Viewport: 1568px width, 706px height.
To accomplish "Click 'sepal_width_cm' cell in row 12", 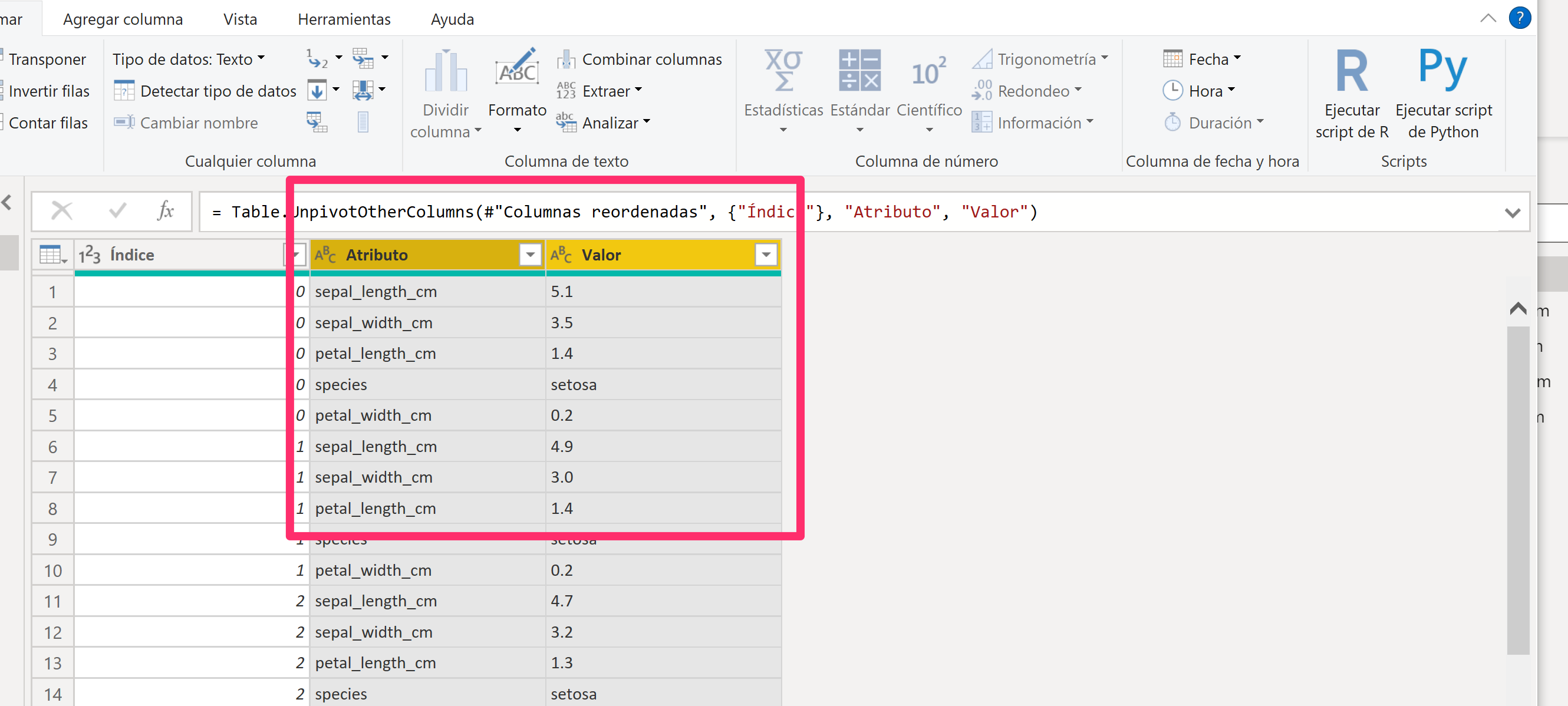I will [x=428, y=632].
